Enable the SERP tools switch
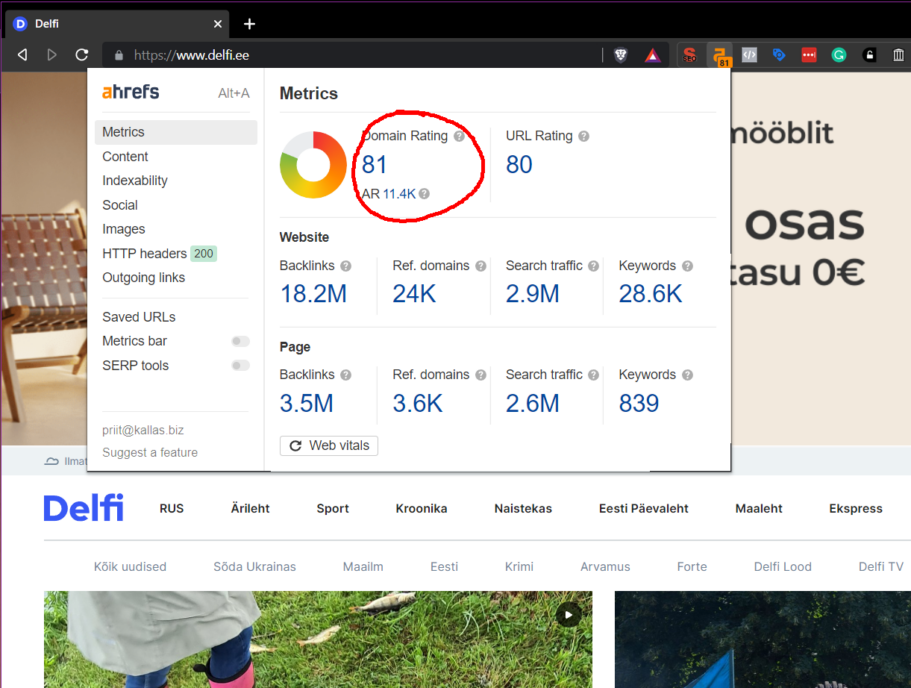The height and width of the screenshot is (688, 911). pos(240,366)
